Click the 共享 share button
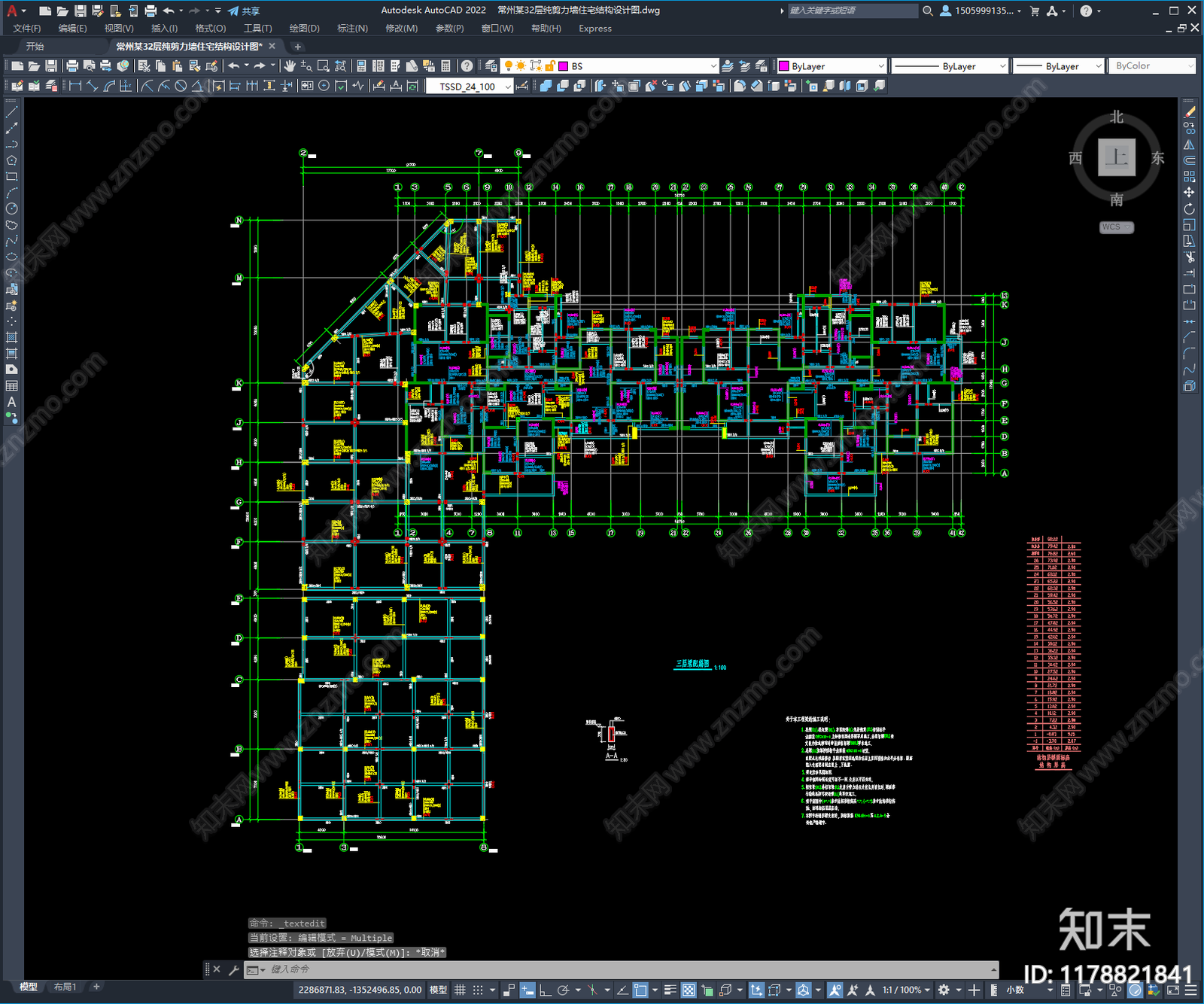The height and width of the screenshot is (1004, 1204). pyautogui.click(x=244, y=11)
